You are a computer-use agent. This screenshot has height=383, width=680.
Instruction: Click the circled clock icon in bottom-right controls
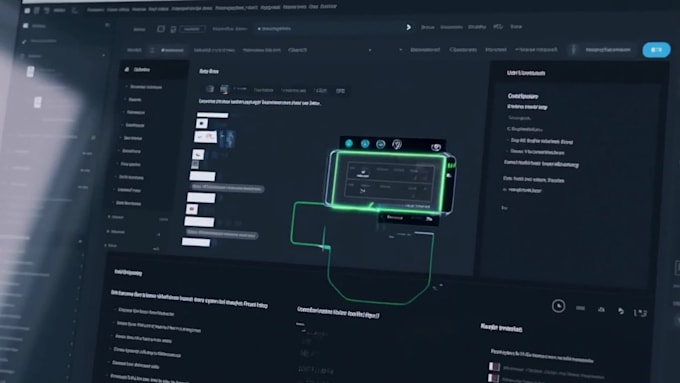pyautogui.click(x=559, y=306)
